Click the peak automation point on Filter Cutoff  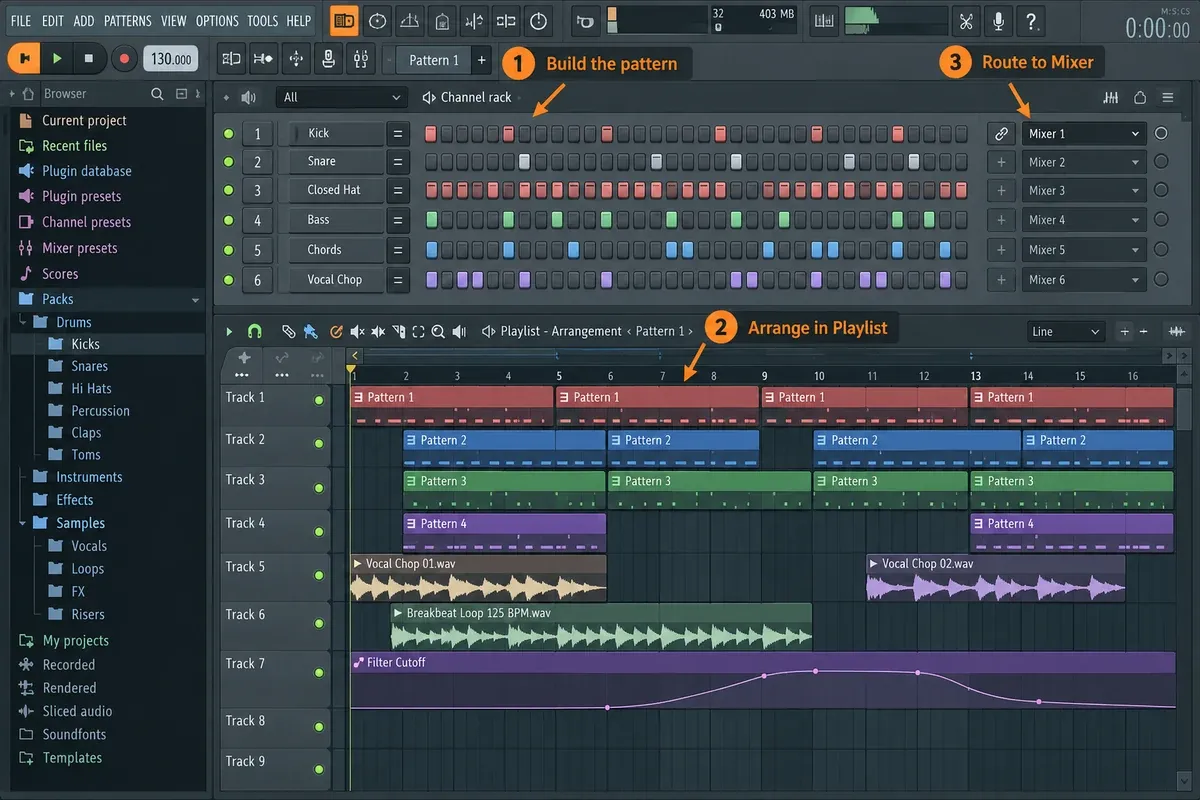click(816, 671)
